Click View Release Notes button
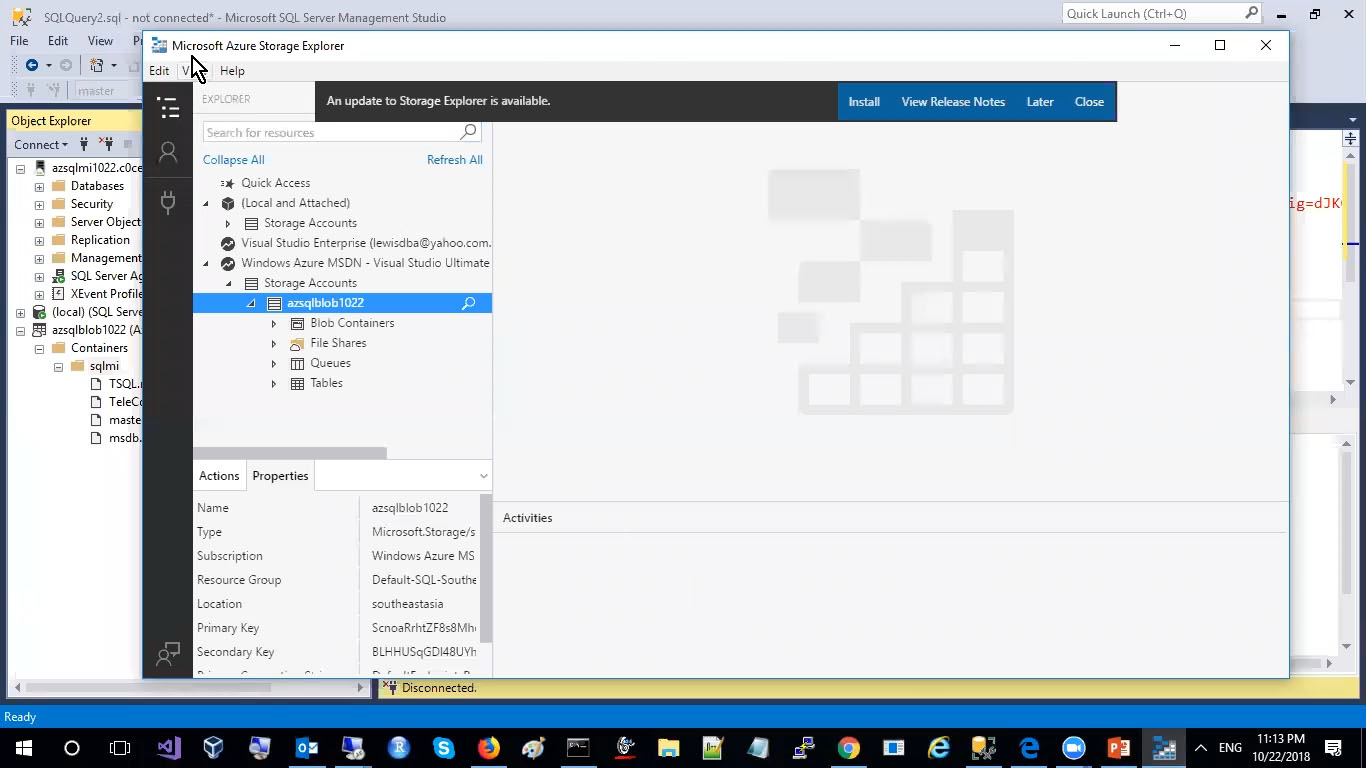Viewport: 1366px width, 768px height. [x=953, y=102]
